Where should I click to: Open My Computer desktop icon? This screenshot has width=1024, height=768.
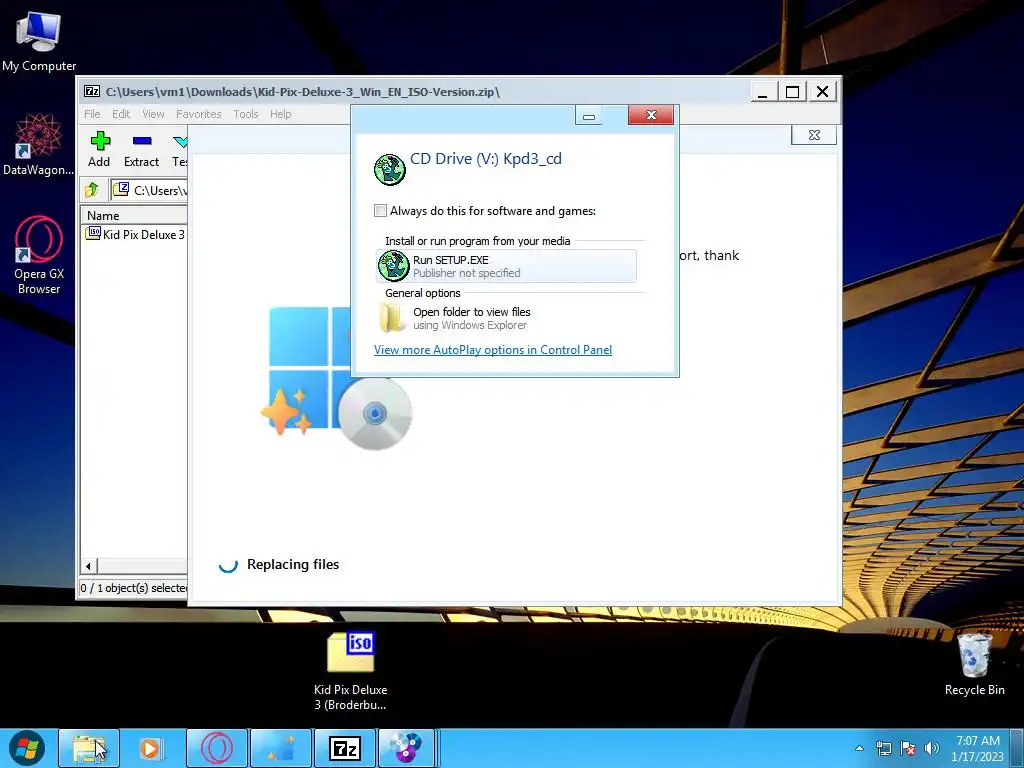39,42
